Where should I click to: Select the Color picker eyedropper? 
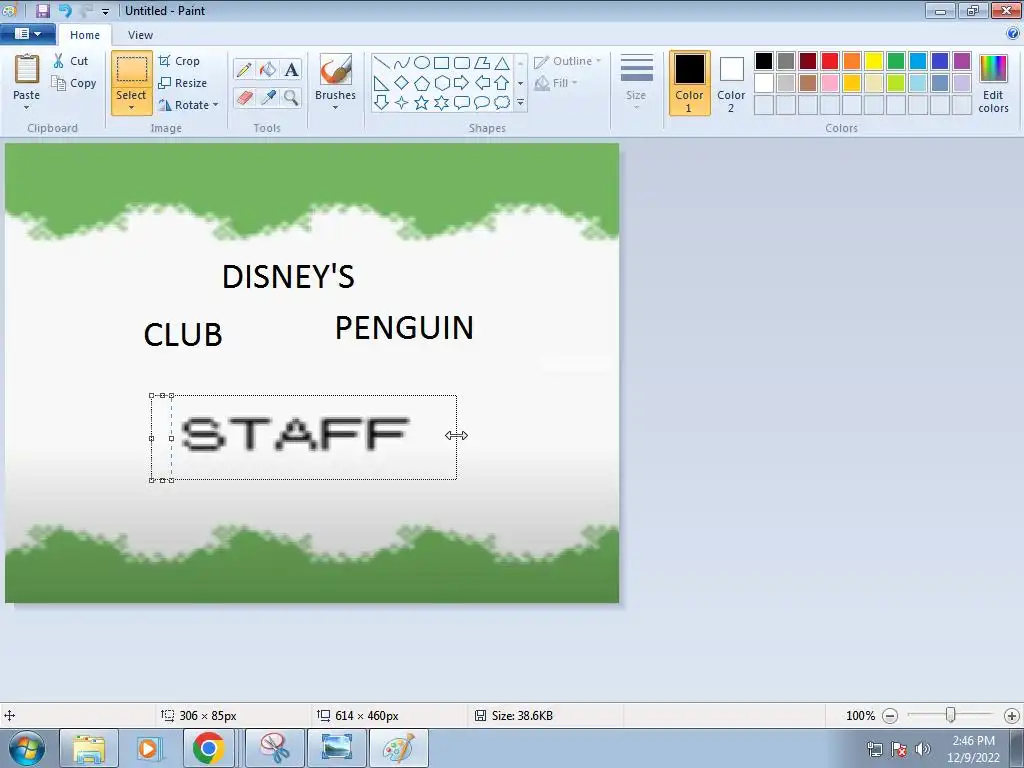point(268,97)
